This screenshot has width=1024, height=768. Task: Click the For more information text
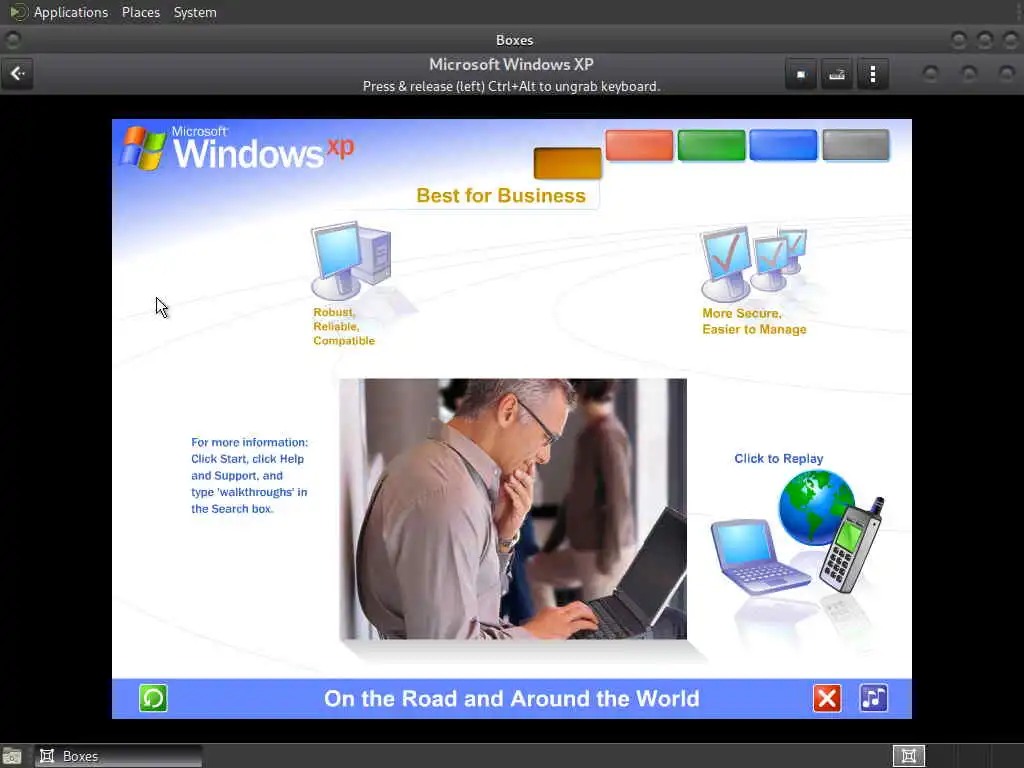pyautogui.click(x=249, y=475)
